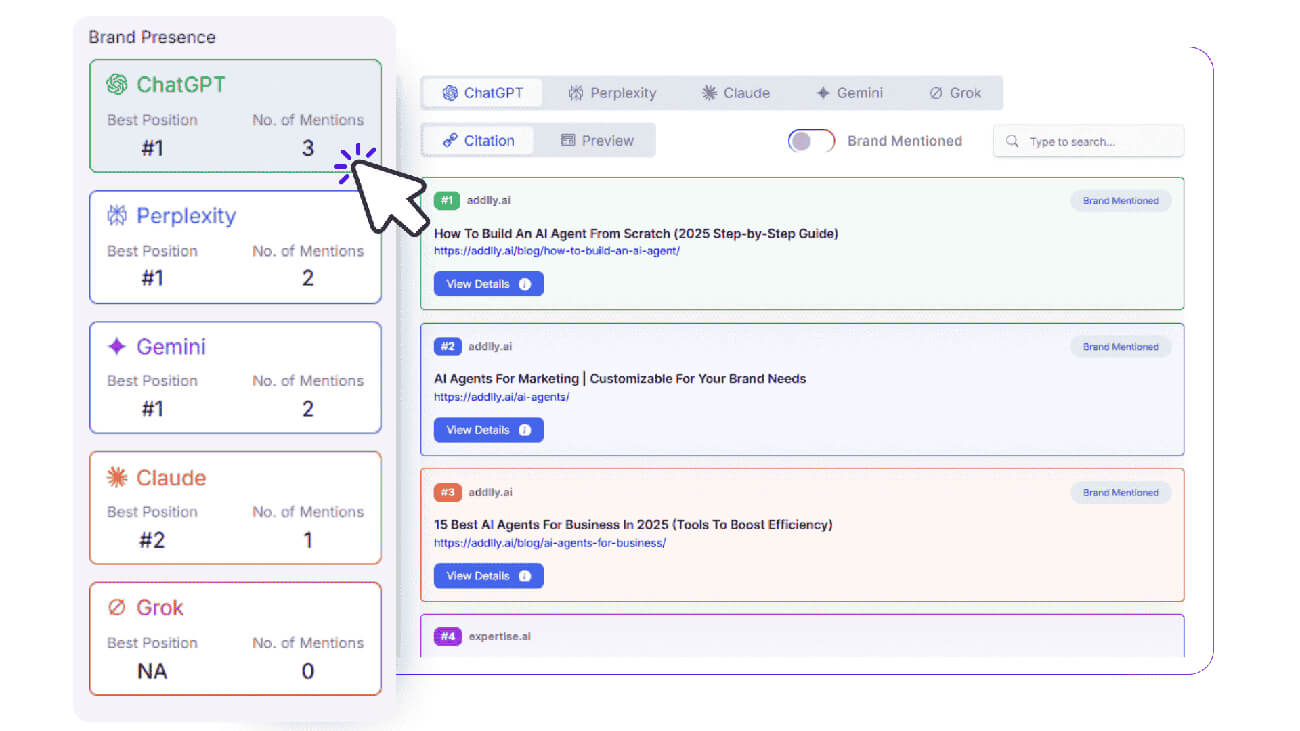Click the preview layout icon on Preview tab

coord(568,141)
